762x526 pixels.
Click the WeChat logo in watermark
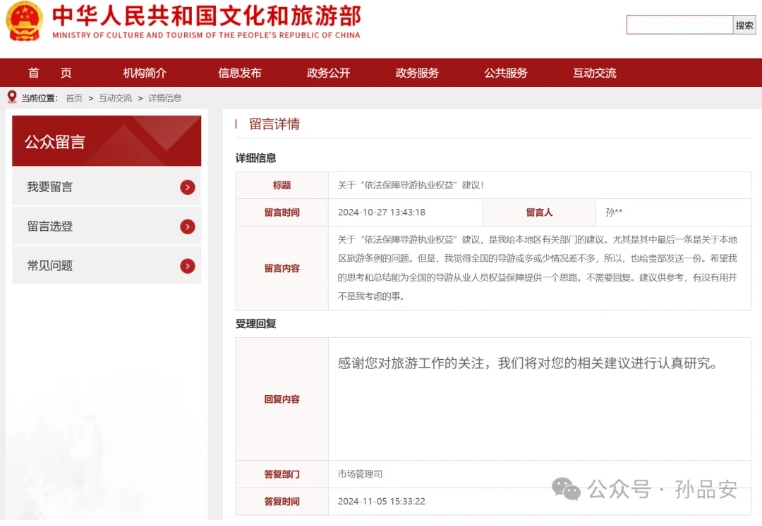pos(567,489)
